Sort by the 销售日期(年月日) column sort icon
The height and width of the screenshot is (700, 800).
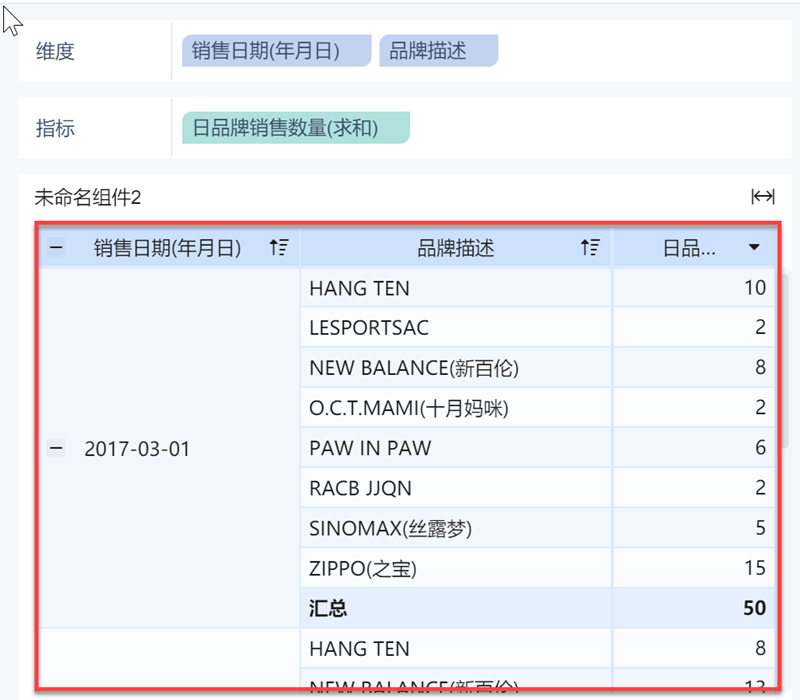pyautogui.click(x=279, y=248)
